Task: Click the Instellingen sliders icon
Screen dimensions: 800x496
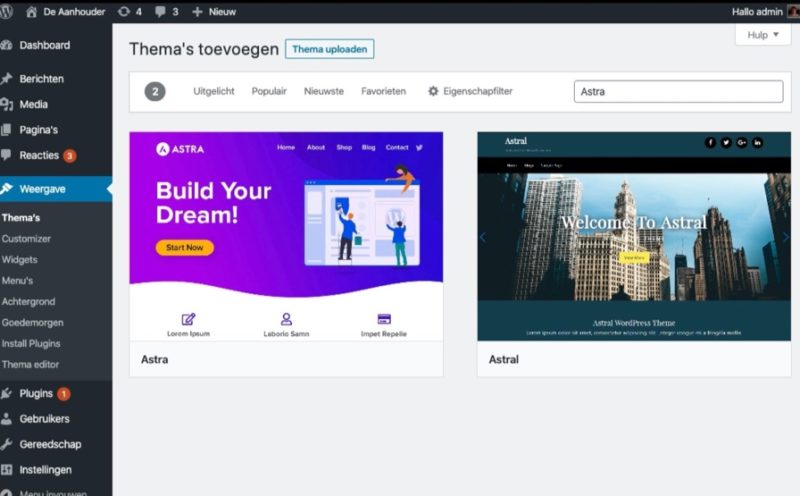Action: [x=6, y=470]
